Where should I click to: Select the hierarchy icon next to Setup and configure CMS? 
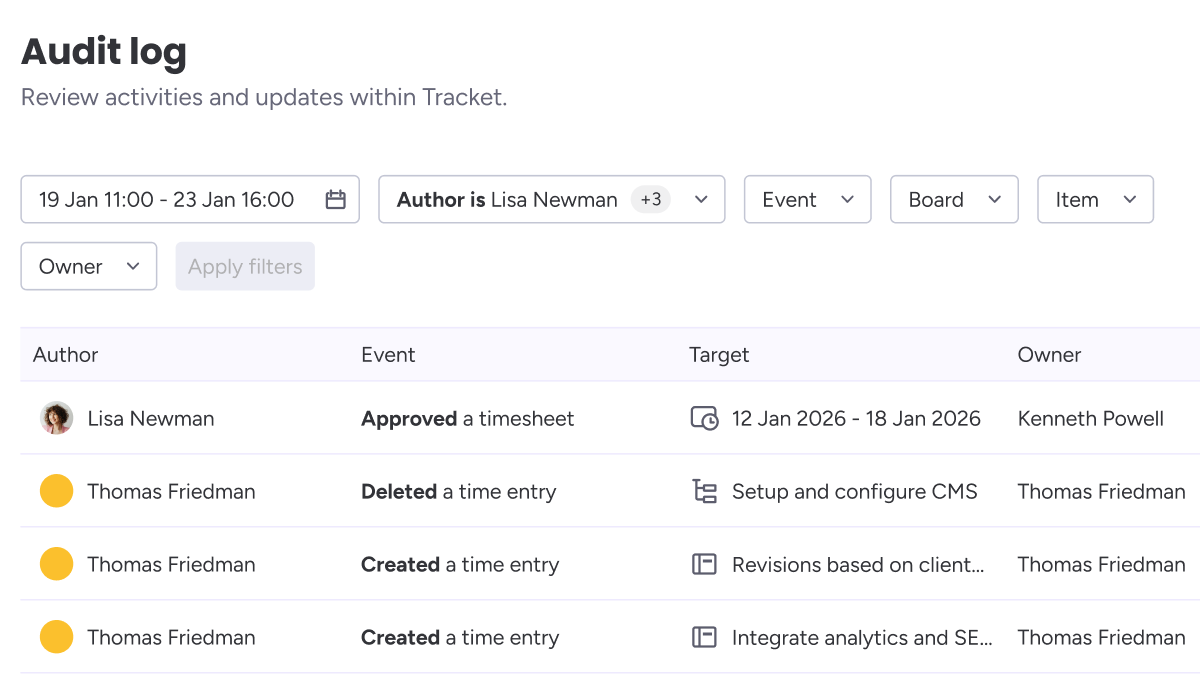pyautogui.click(x=704, y=491)
